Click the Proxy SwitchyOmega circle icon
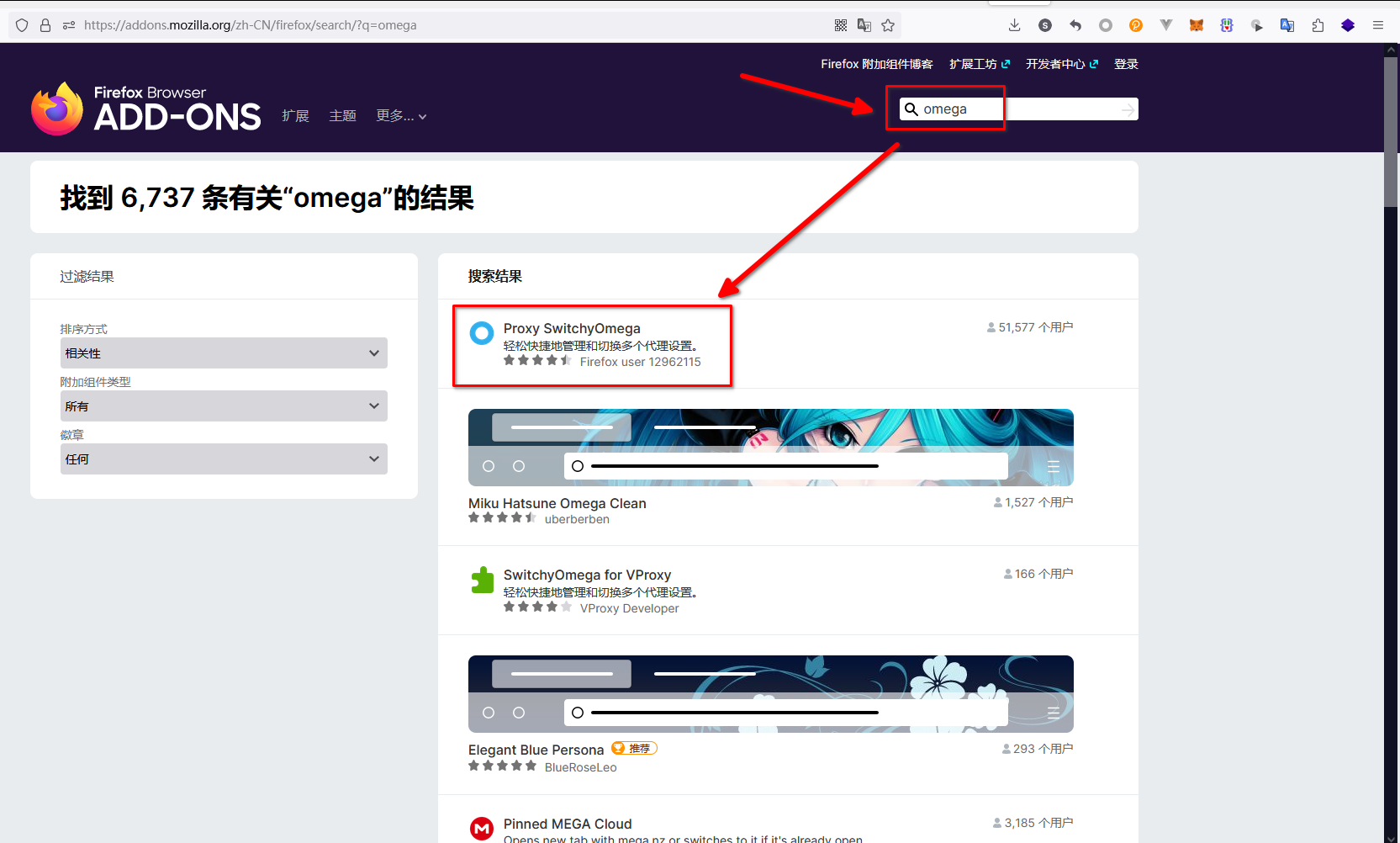Image resolution: width=1400 pixels, height=843 pixels. 482,333
